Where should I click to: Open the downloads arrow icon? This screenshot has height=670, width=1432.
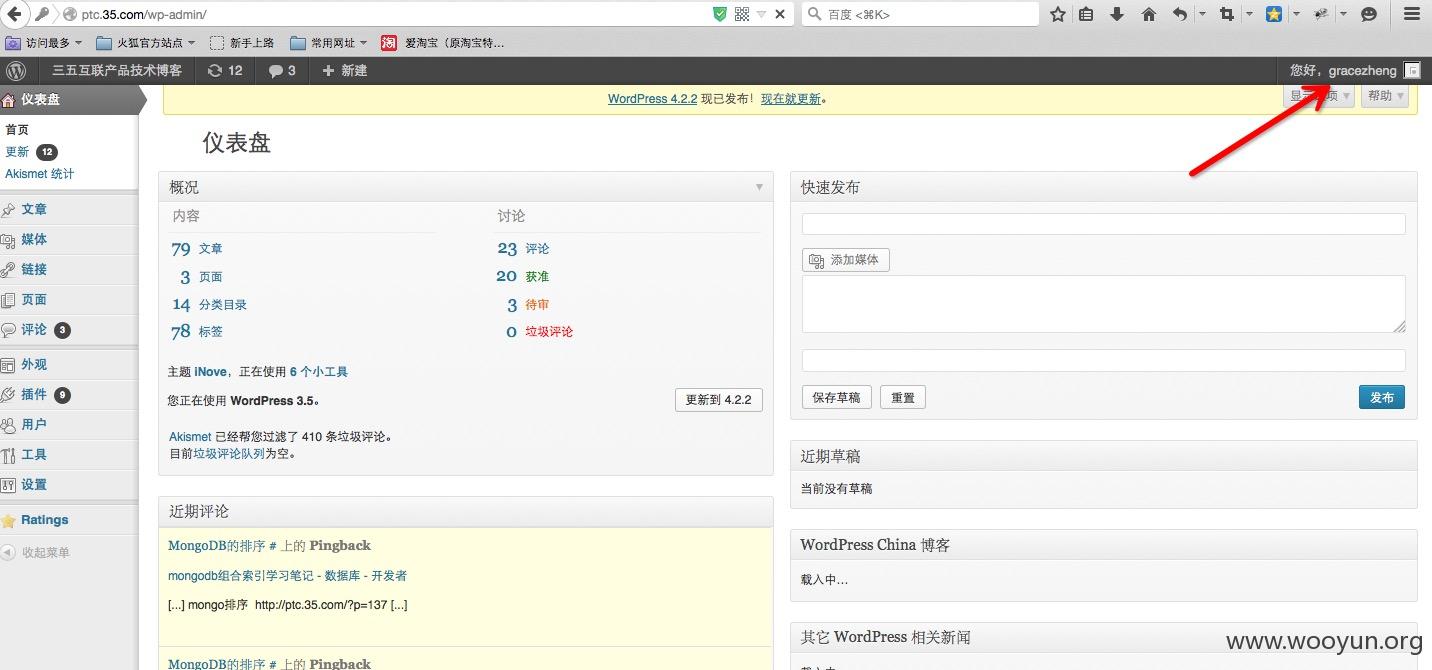click(1118, 14)
